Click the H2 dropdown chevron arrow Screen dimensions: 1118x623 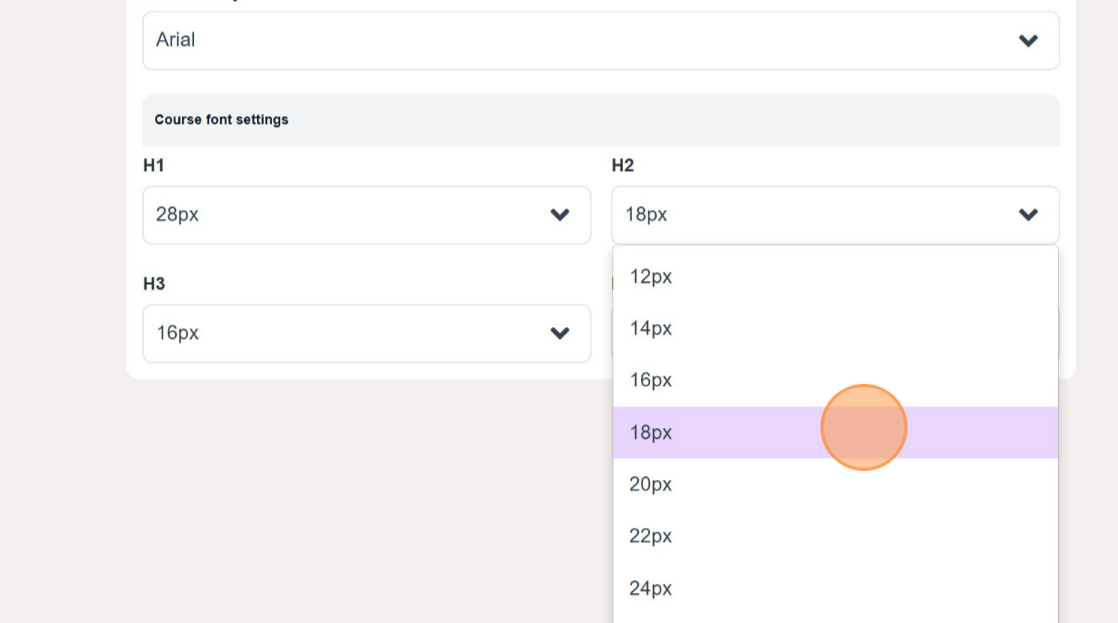pyautogui.click(x=1028, y=215)
